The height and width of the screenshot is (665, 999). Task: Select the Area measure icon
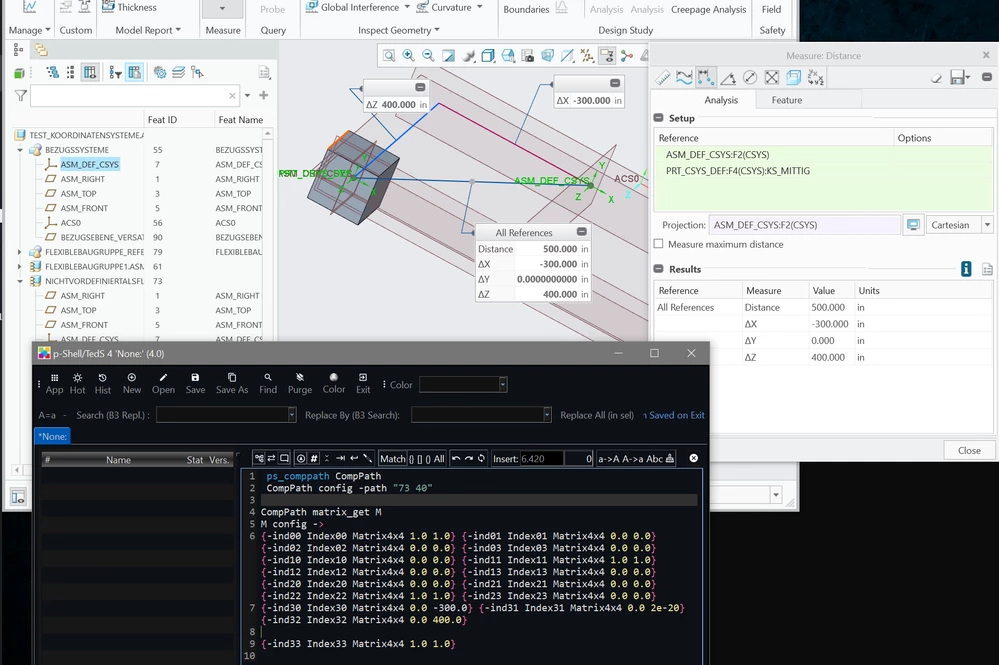pyautogui.click(x=772, y=78)
